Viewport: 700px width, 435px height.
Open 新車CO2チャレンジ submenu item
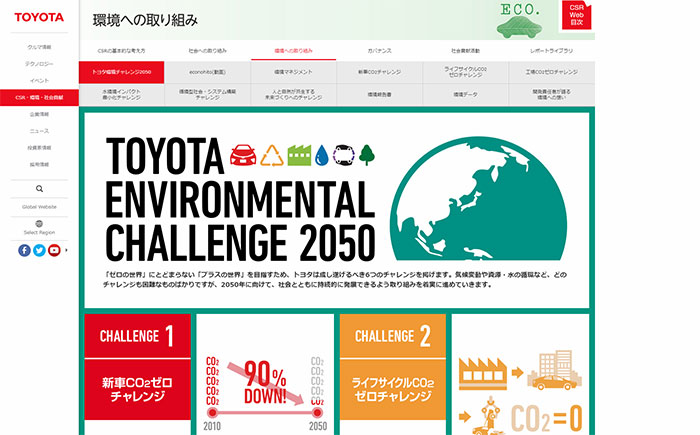point(379,72)
